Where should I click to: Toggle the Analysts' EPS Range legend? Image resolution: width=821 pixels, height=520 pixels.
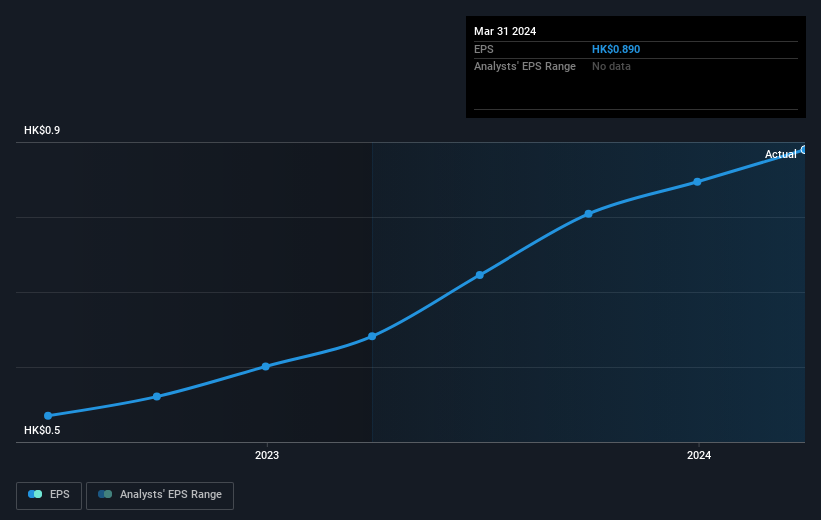tap(160, 495)
